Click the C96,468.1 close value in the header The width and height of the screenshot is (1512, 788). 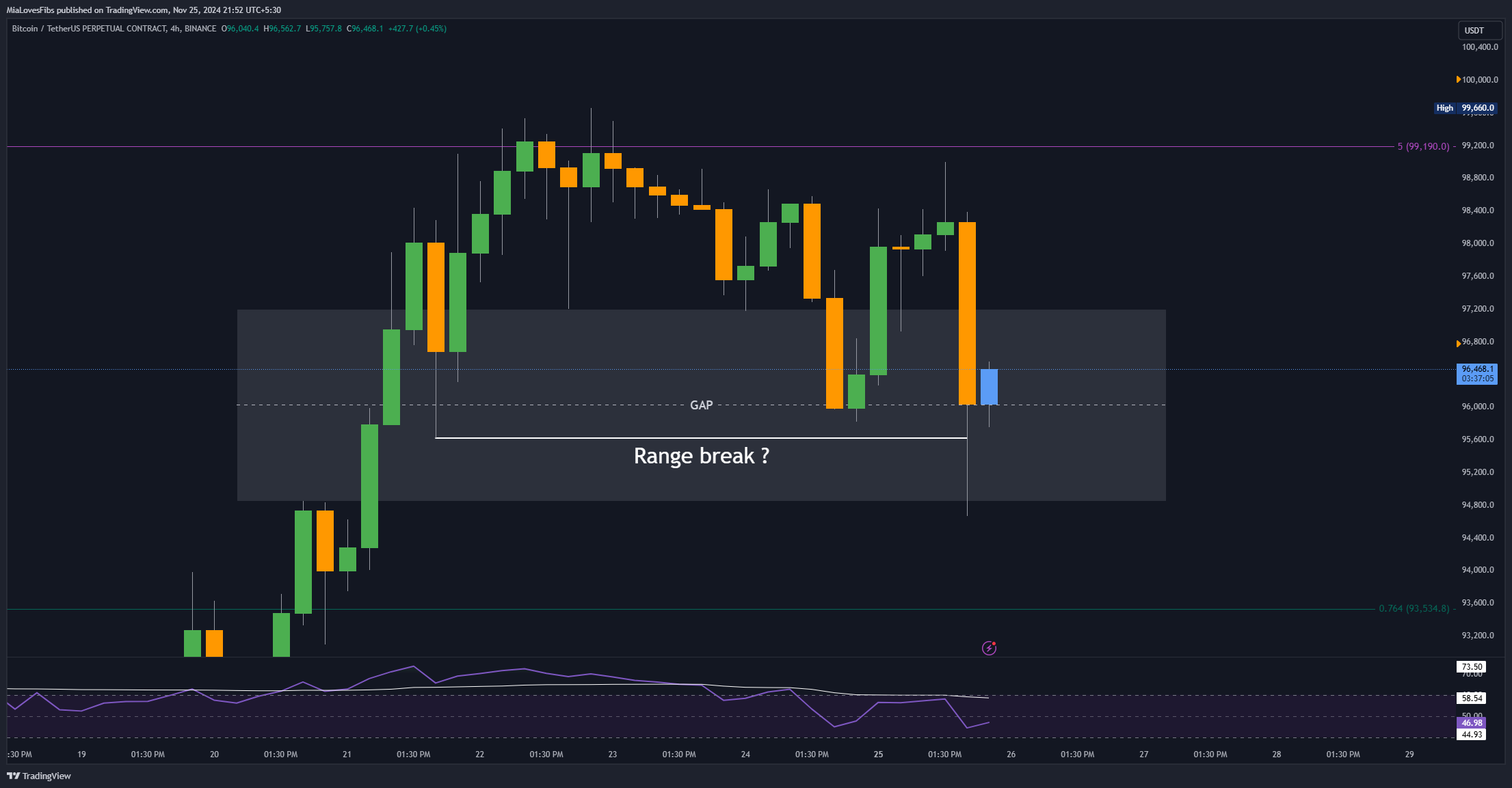[365, 29]
